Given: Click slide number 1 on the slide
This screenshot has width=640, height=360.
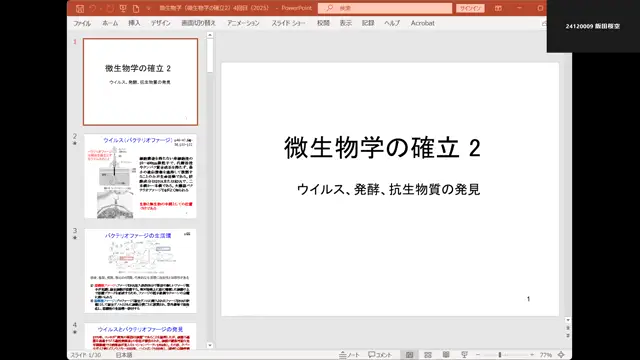Looking at the screenshot, I should [x=528, y=299].
